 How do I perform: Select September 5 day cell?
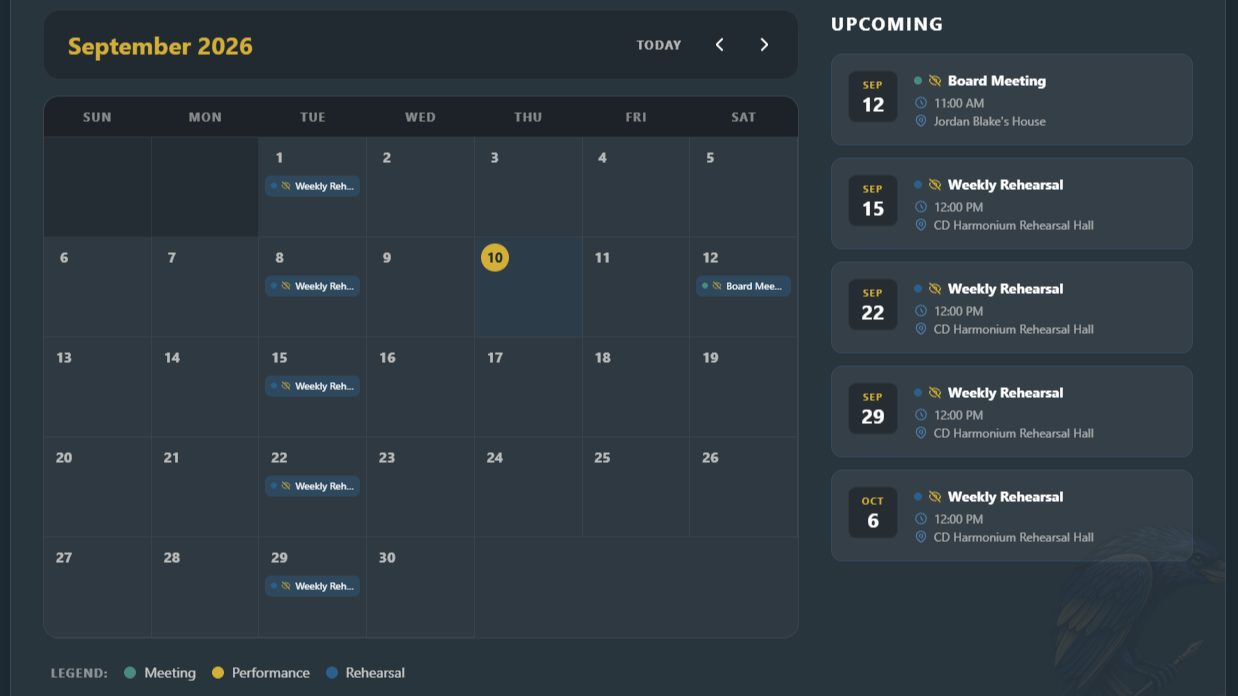(x=743, y=187)
